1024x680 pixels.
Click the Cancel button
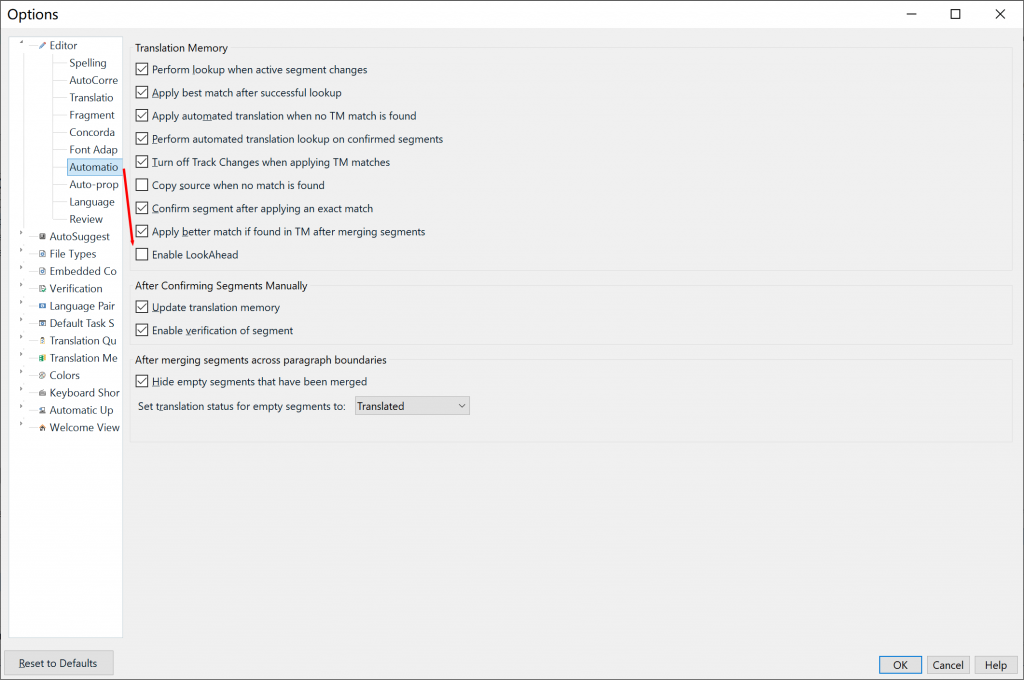pyautogui.click(x=948, y=665)
